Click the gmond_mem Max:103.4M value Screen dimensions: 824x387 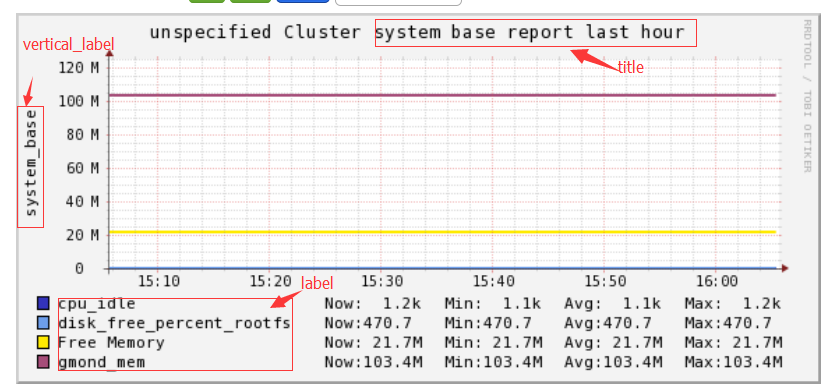tap(734, 362)
